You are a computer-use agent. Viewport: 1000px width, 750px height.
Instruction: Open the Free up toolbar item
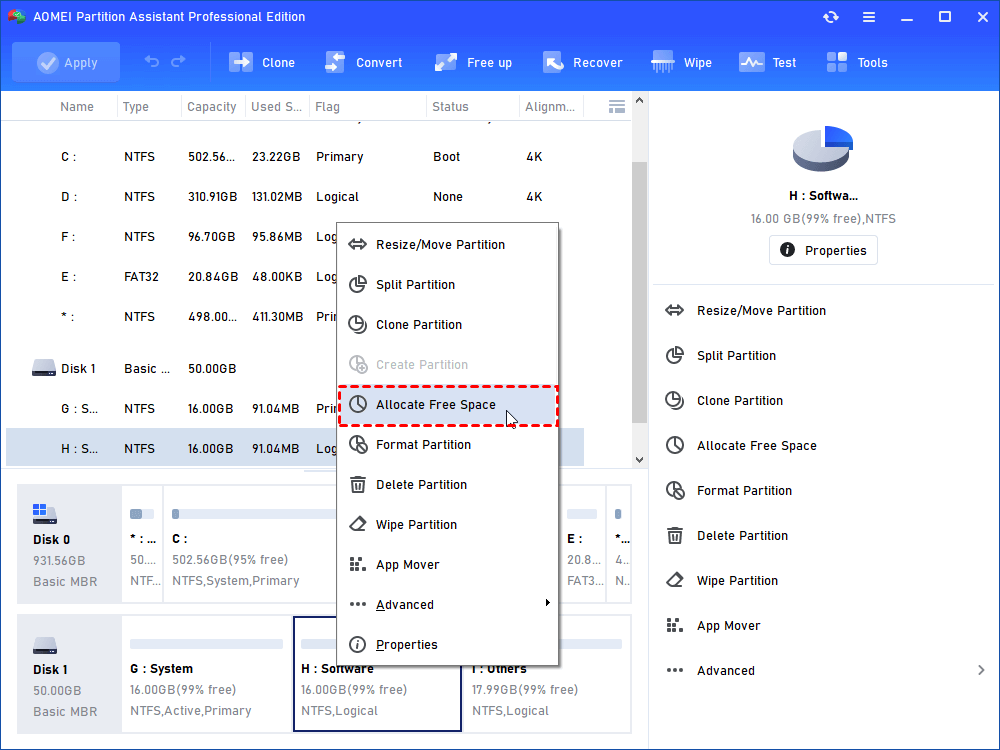(x=473, y=62)
